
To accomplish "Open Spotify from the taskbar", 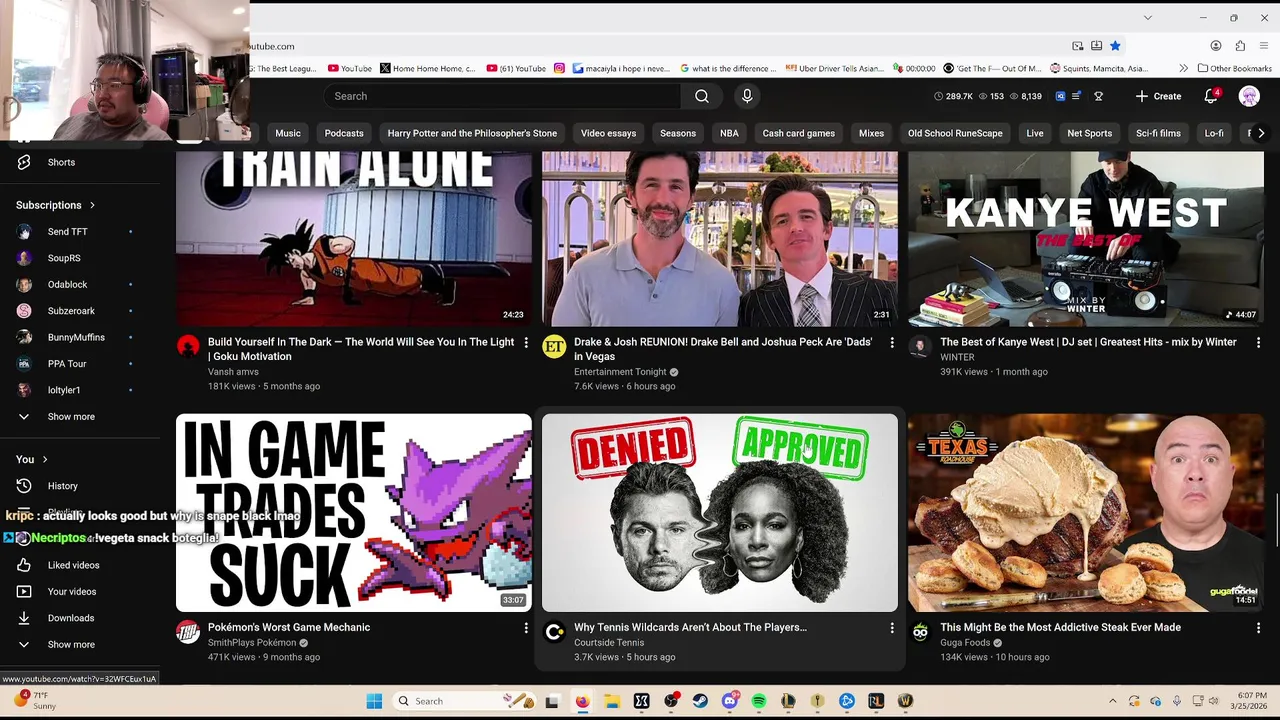I will [x=759, y=701].
